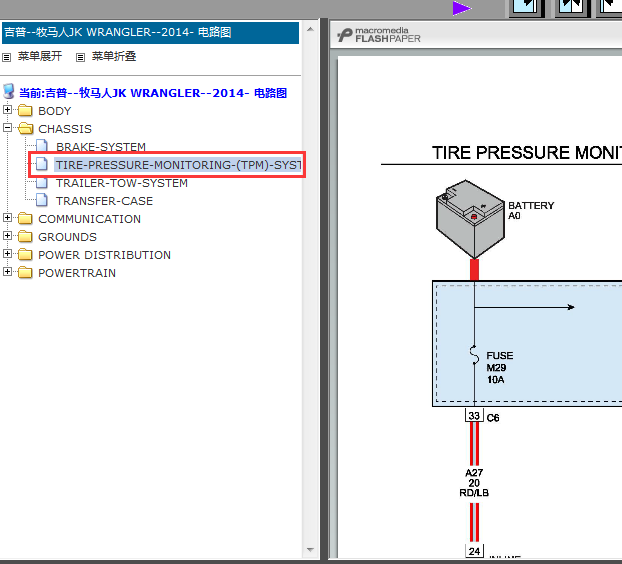Open the current 吉普 牧马人 JK WRANGLER 2014 link
Viewport: 622px width, 564px height.
click(153, 93)
